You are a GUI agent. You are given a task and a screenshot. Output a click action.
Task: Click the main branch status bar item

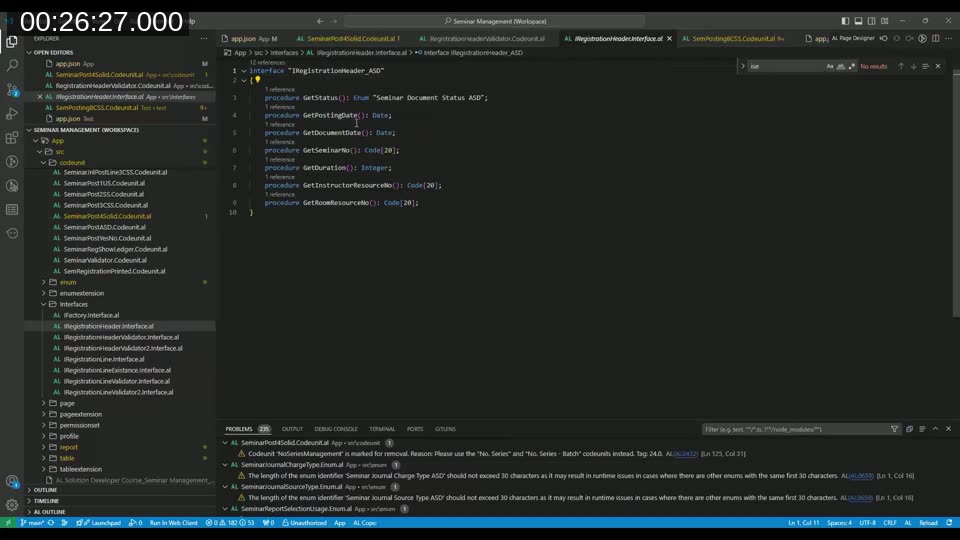pyautogui.click(x=32, y=523)
